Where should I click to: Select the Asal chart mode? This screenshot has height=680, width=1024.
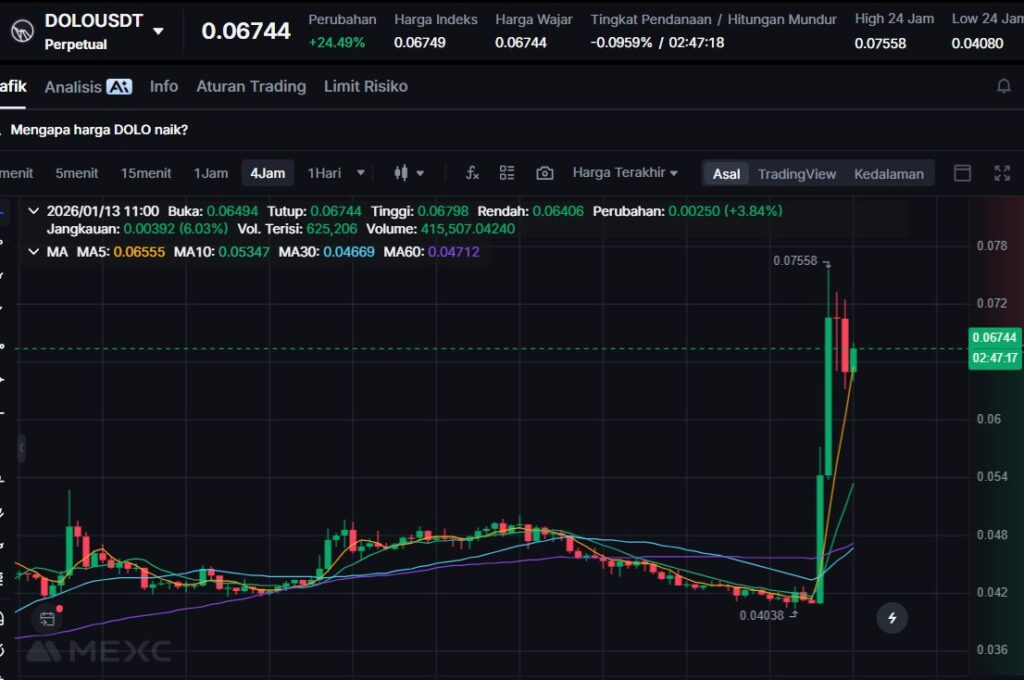tap(726, 174)
